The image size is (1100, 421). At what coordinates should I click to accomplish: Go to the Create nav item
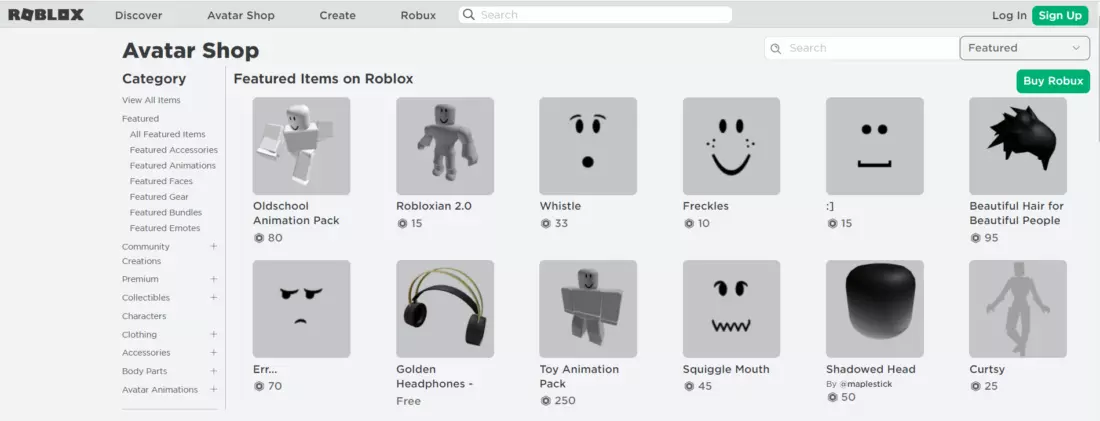tap(337, 15)
